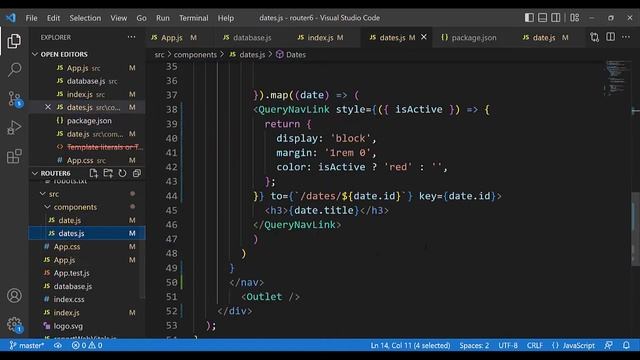Image resolution: width=640 pixels, height=360 pixels.
Task: Switch to the database.js editor tab
Action: [x=252, y=38]
